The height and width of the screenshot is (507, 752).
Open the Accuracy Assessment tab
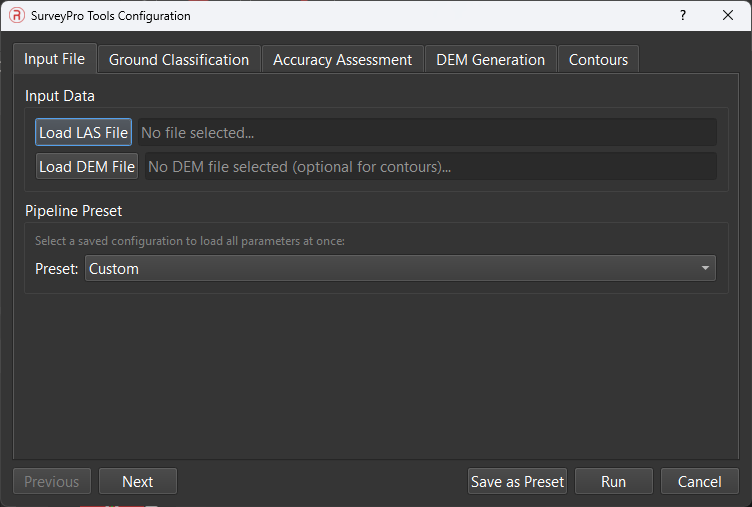(342, 60)
